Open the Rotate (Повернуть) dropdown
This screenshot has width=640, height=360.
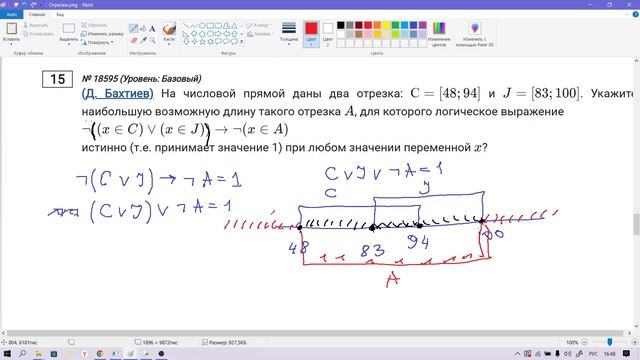point(97,42)
